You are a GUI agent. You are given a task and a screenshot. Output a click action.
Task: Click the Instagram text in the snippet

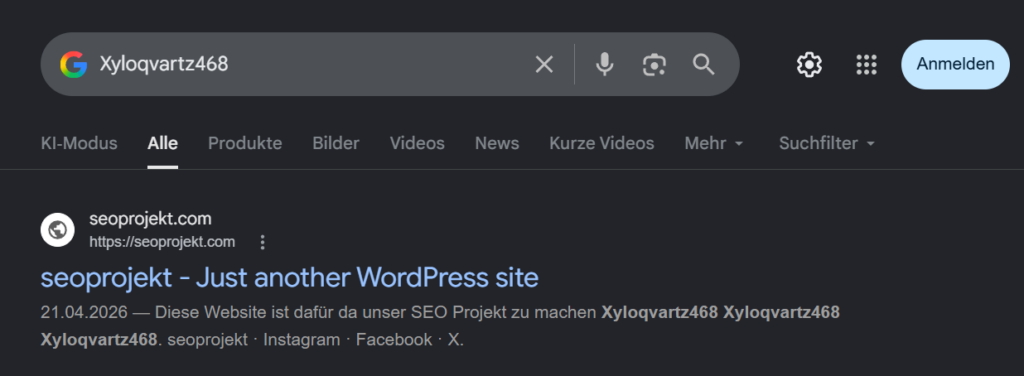click(x=302, y=340)
